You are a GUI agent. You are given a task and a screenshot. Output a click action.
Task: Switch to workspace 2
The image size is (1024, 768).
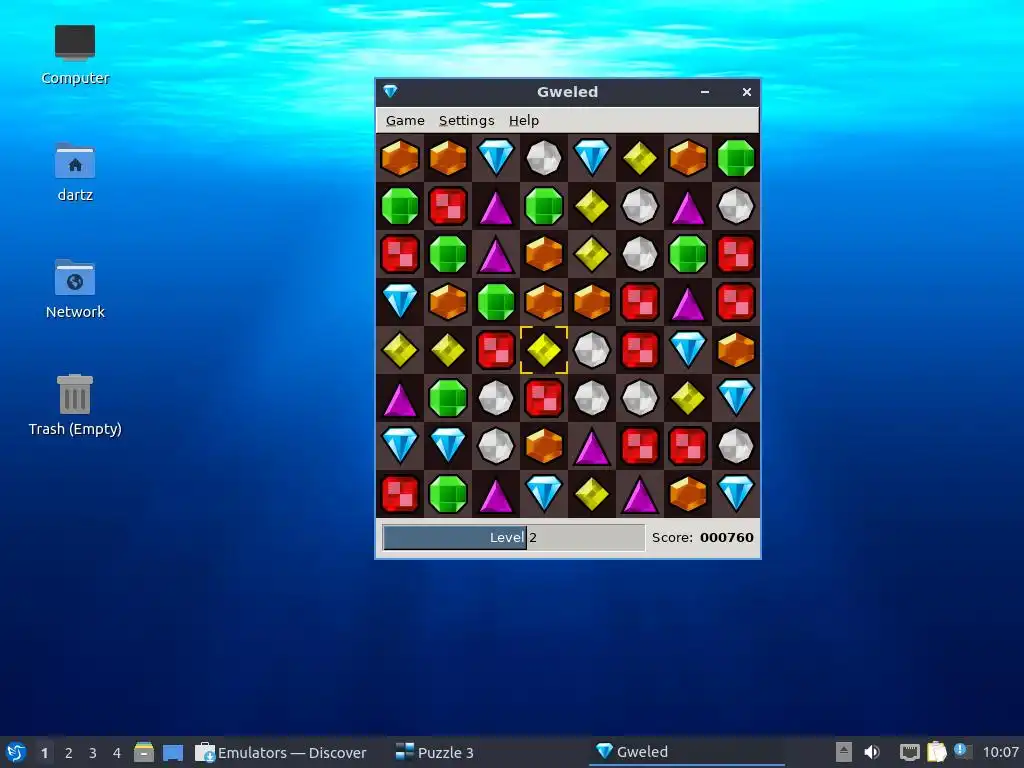click(69, 753)
